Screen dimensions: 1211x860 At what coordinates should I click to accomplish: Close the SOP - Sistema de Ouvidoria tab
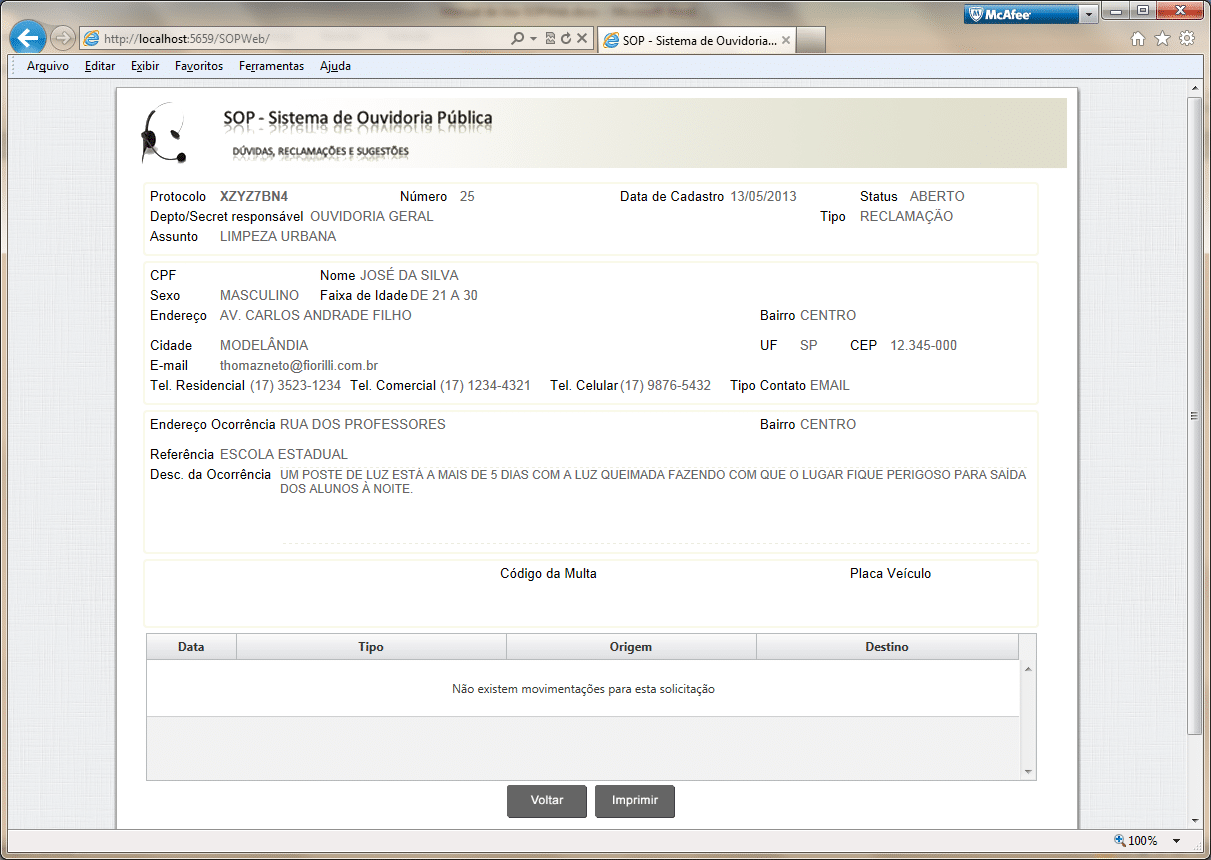pyautogui.click(x=786, y=40)
